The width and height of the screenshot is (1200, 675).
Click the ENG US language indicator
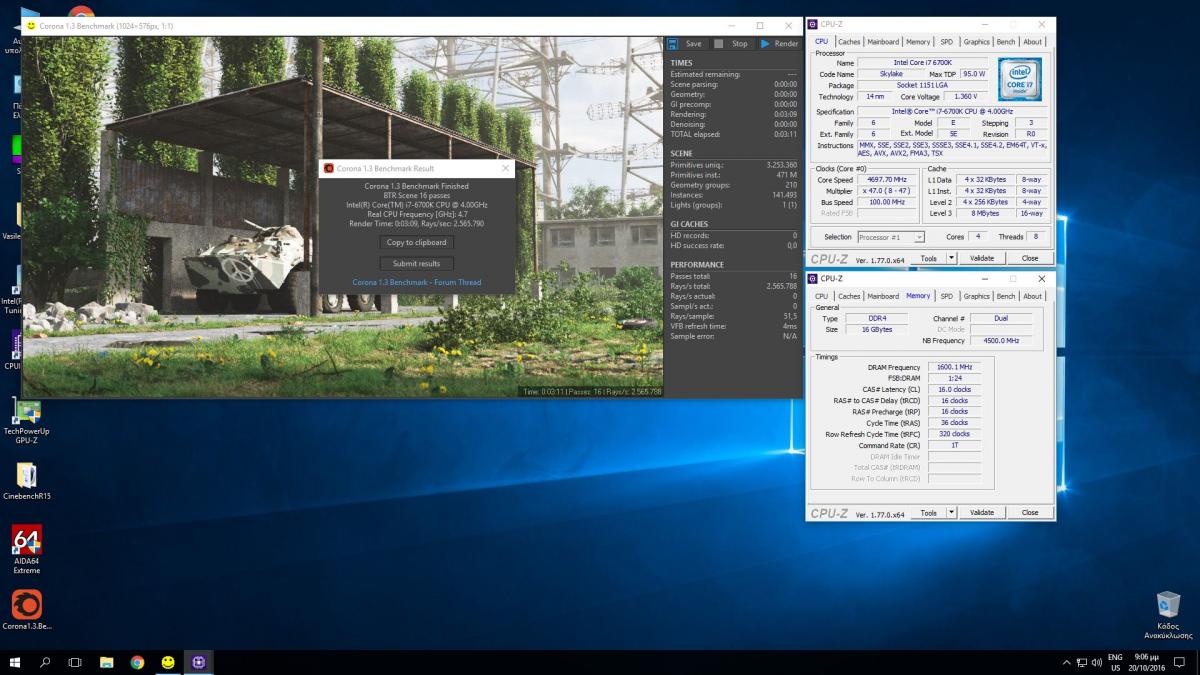click(1115, 662)
